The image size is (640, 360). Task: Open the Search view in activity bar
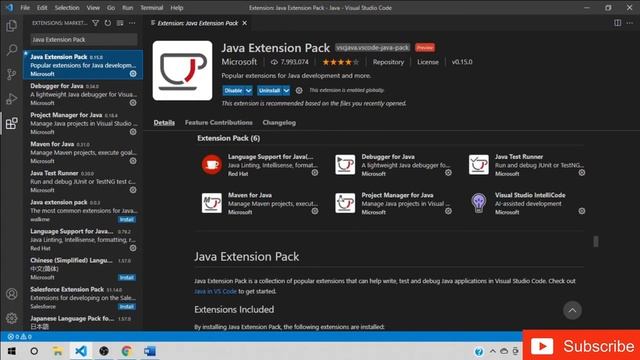tap(11, 50)
